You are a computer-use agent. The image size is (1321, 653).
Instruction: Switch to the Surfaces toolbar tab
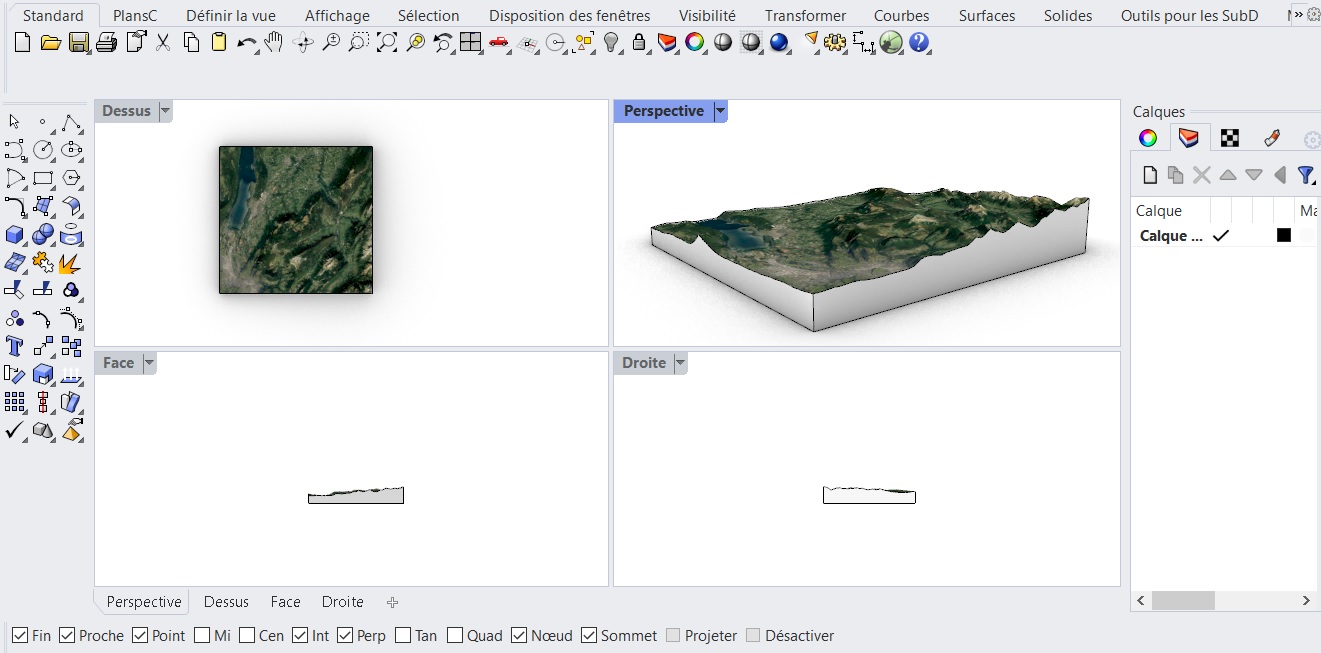[986, 16]
